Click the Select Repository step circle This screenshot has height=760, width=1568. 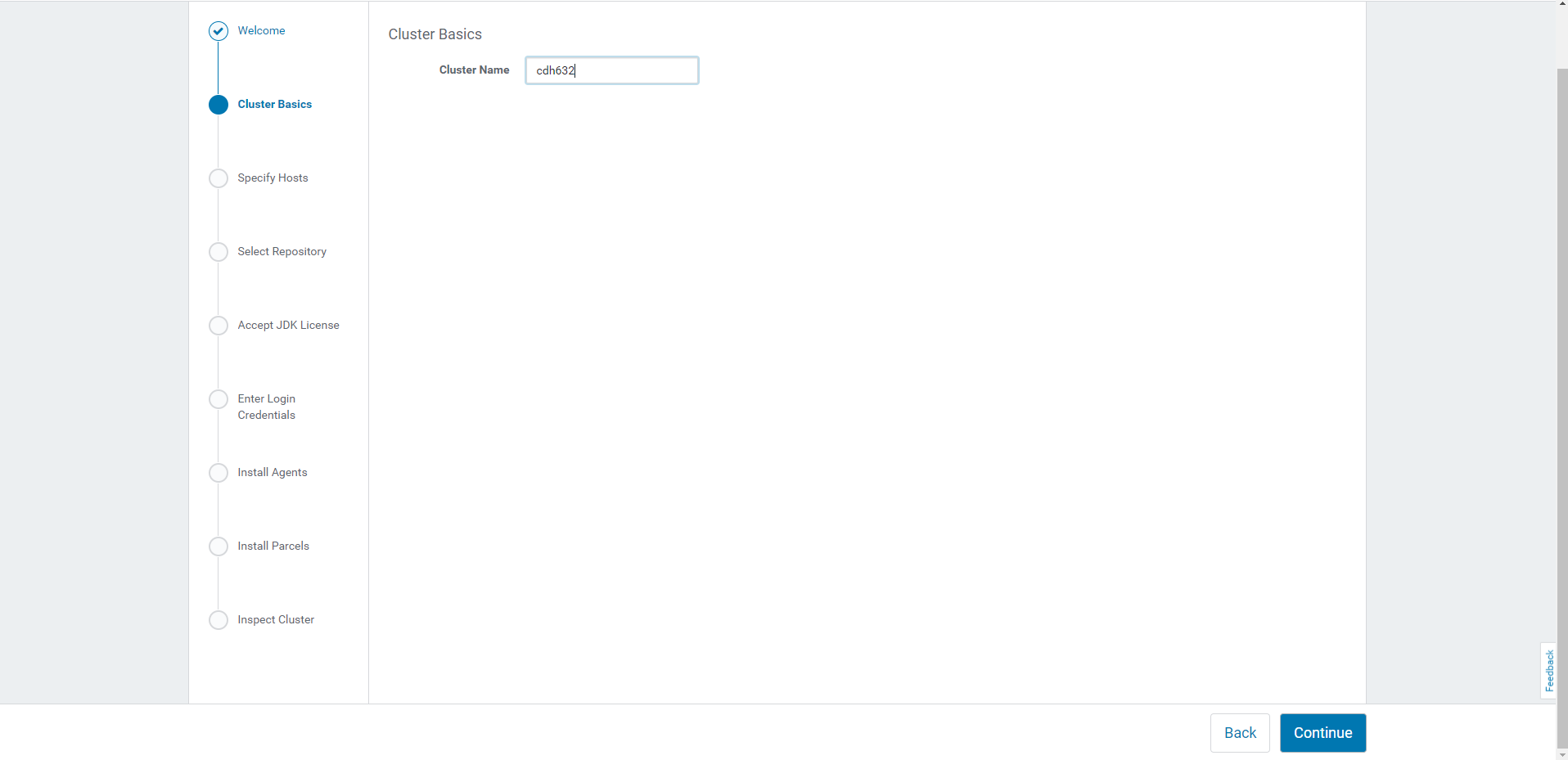[x=218, y=252]
